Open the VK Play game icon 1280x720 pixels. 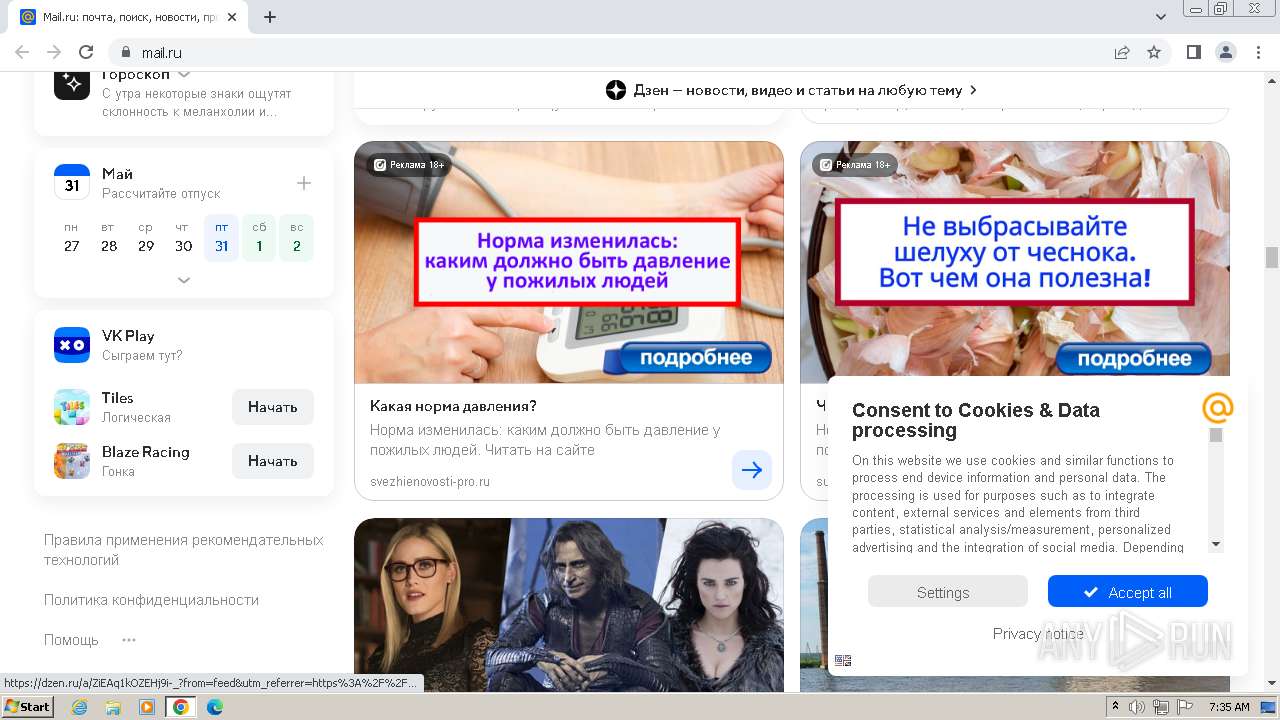coord(72,345)
